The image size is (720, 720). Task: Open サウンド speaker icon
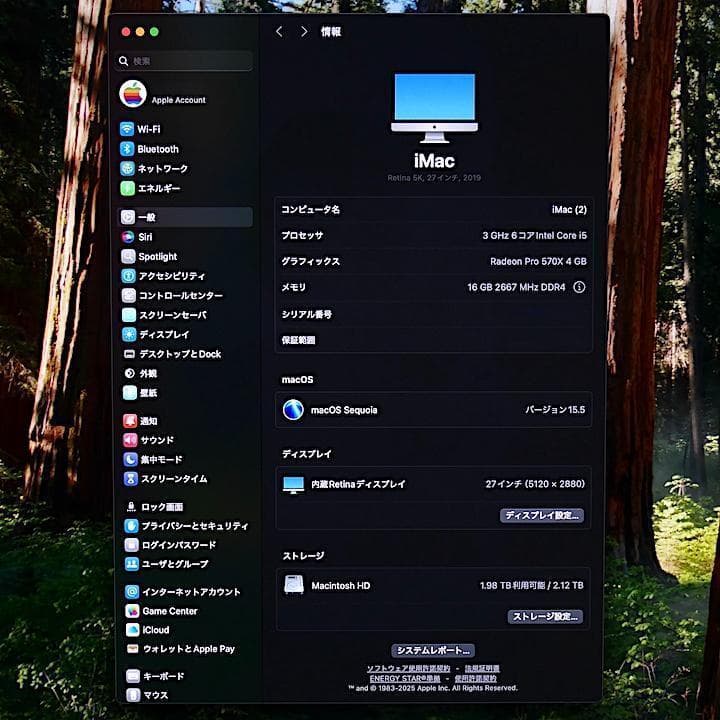click(130, 440)
